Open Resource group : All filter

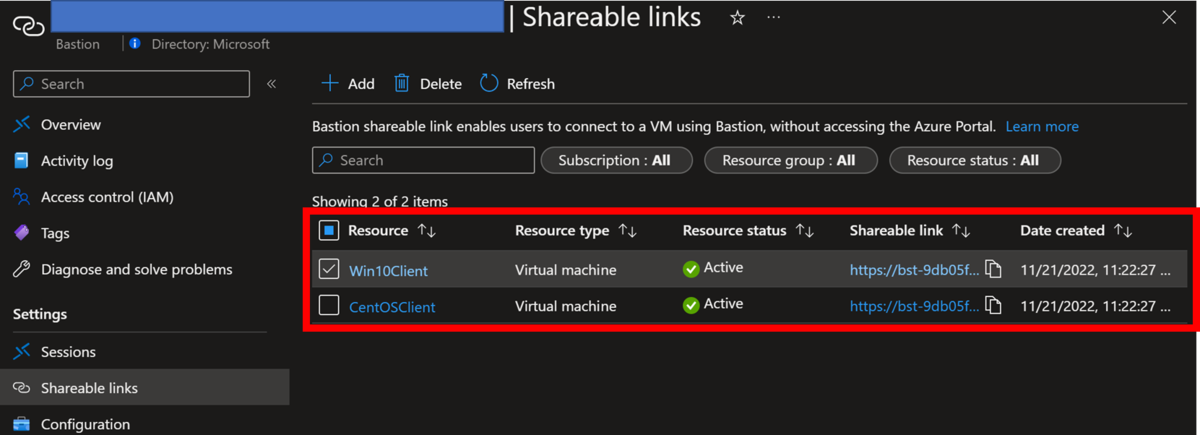[x=790, y=160]
